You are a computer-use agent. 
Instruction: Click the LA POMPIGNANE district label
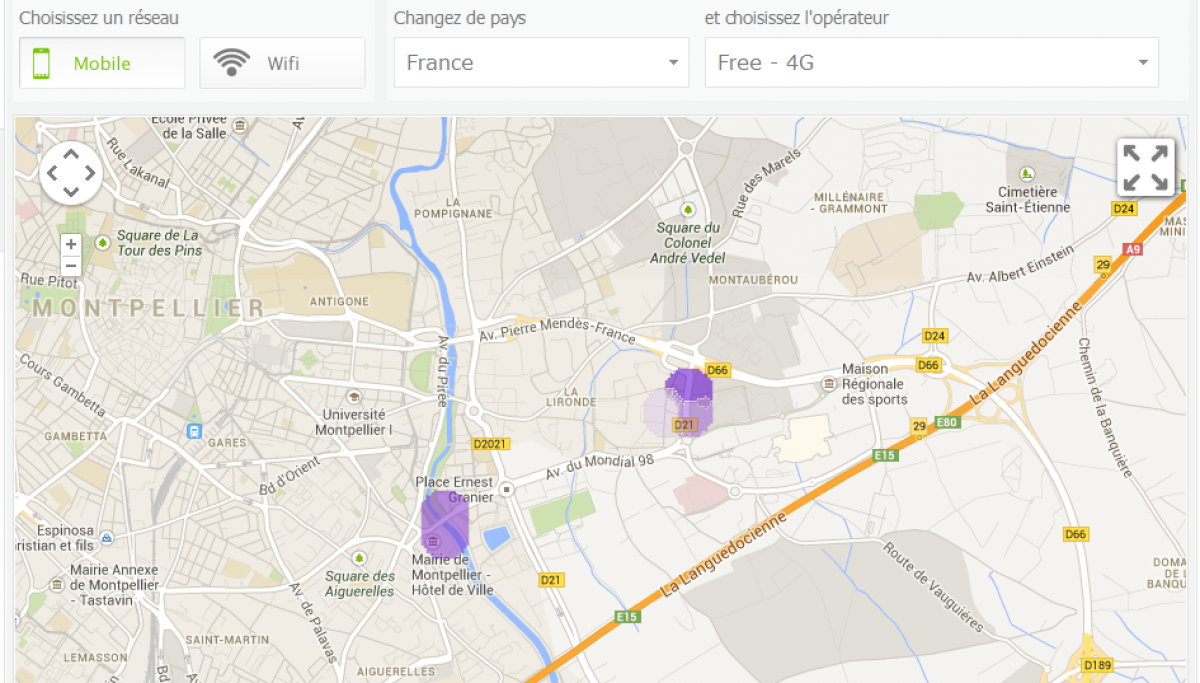point(453,208)
